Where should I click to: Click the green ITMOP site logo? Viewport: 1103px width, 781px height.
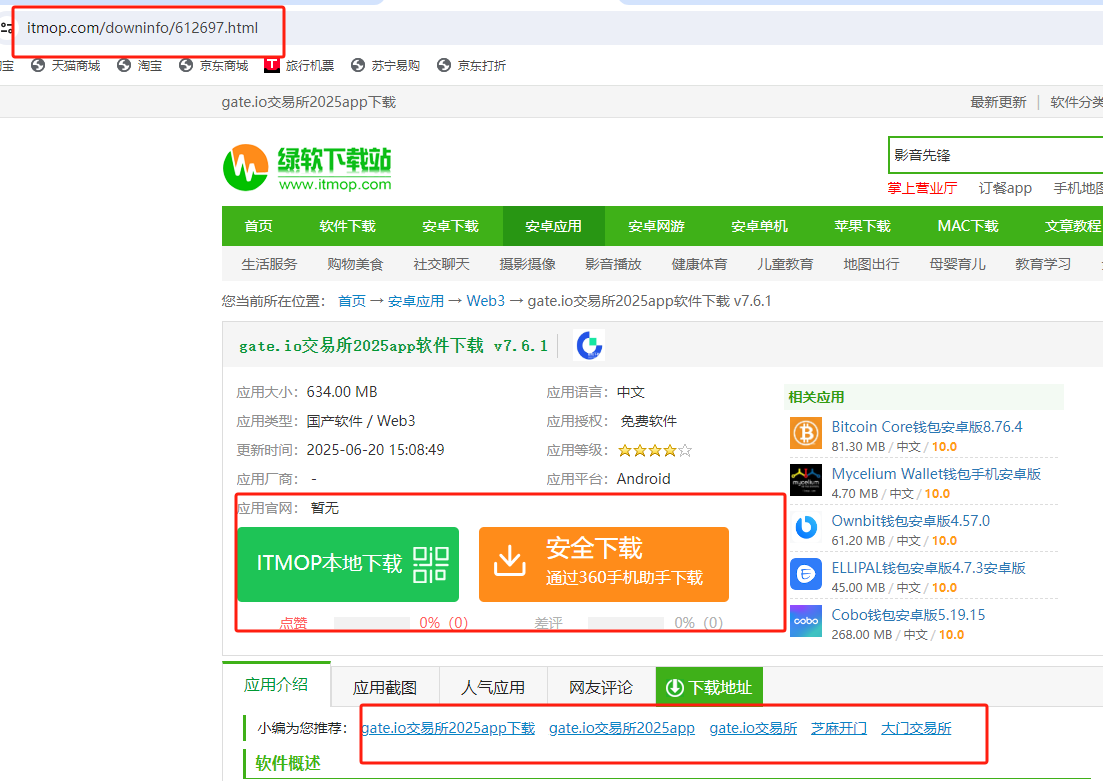307,167
